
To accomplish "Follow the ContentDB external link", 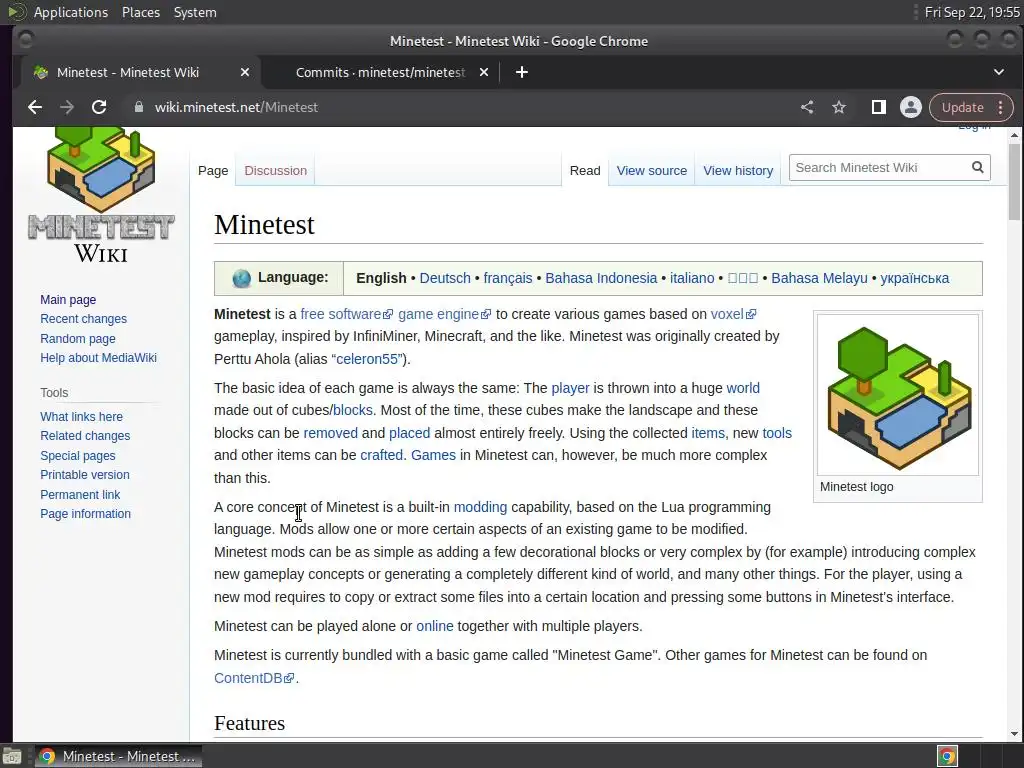I will pyautogui.click(x=254, y=679).
